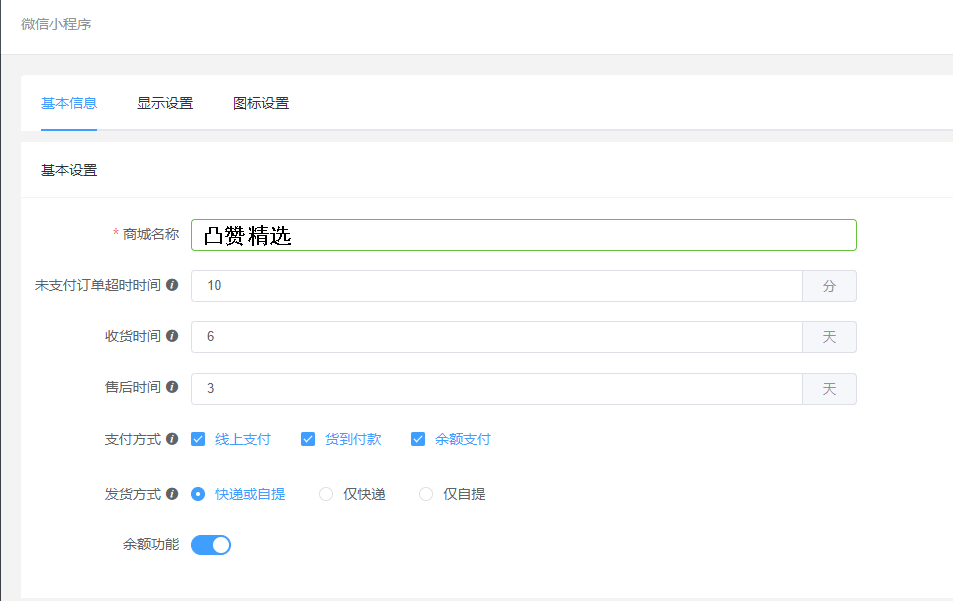
Task: Click the unpaid order timeout field
Action: 497,286
